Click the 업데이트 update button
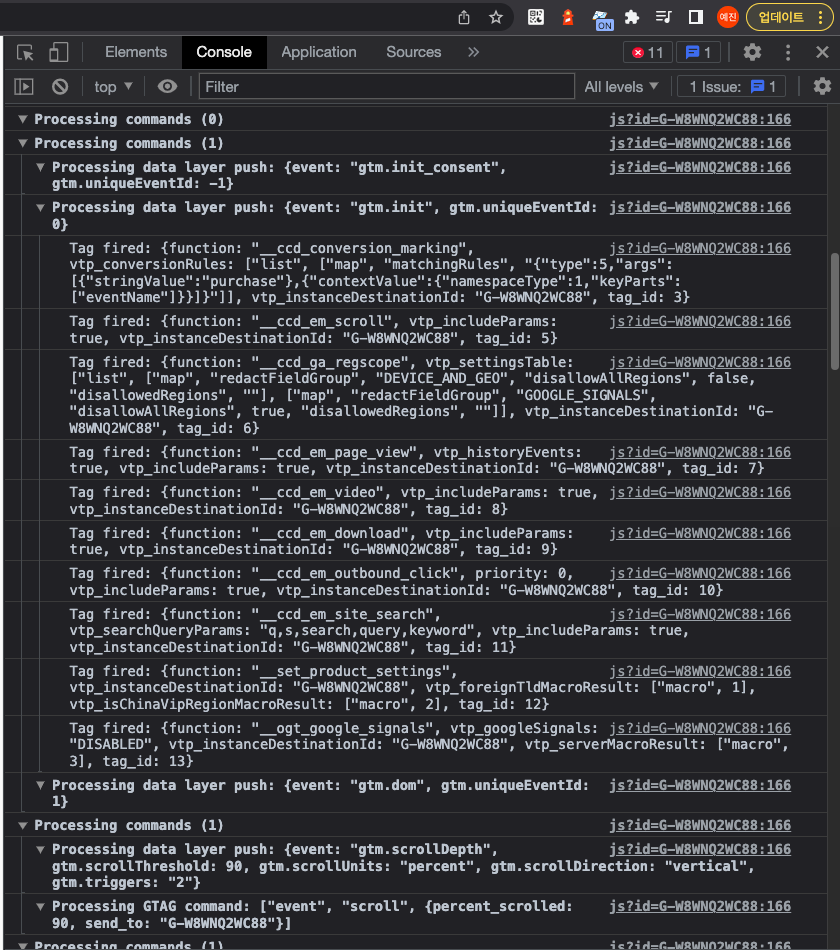The height and width of the screenshot is (950, 840). click(x=789, y=17)
